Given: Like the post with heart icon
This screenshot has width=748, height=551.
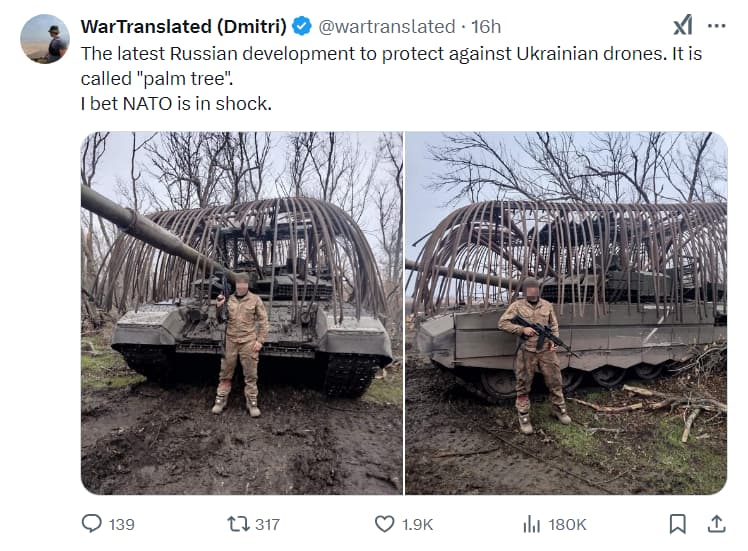Looking at the screenshot, I should (x=384, y=524).
